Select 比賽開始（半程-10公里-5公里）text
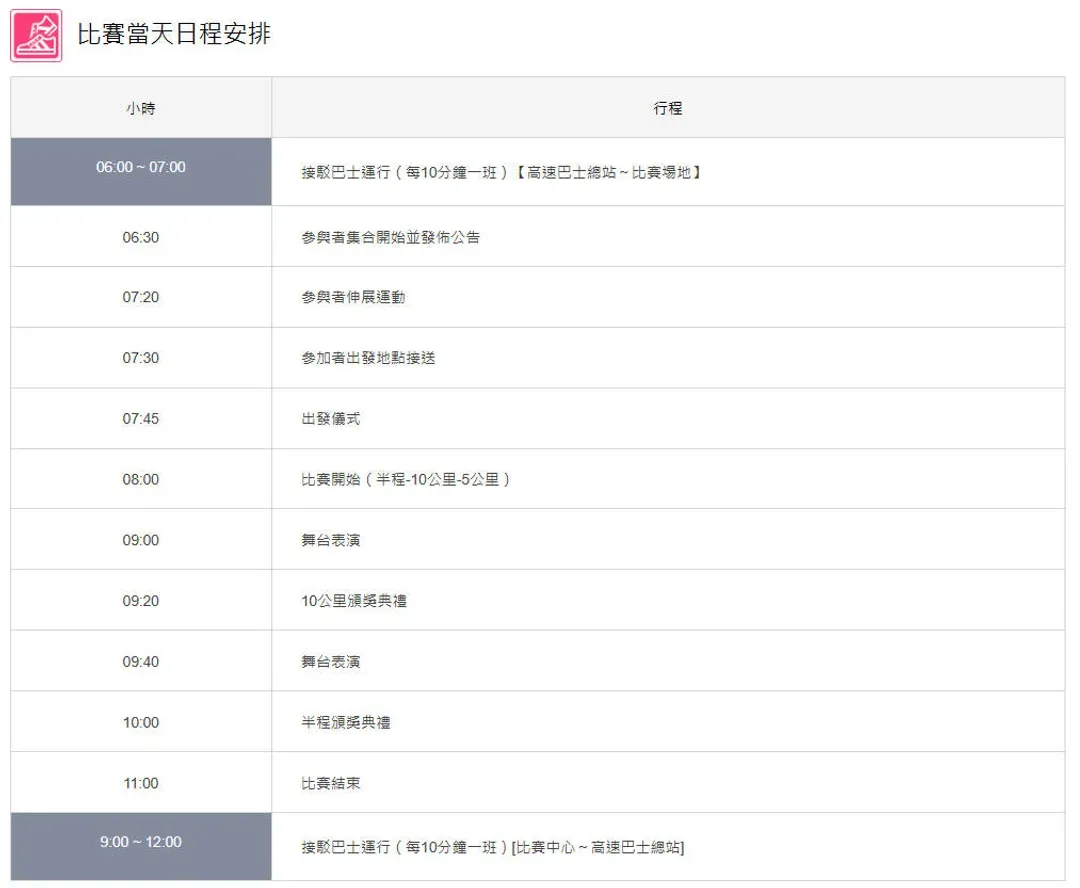This screenshot has height=888, width=1080. tap(405, 480)
